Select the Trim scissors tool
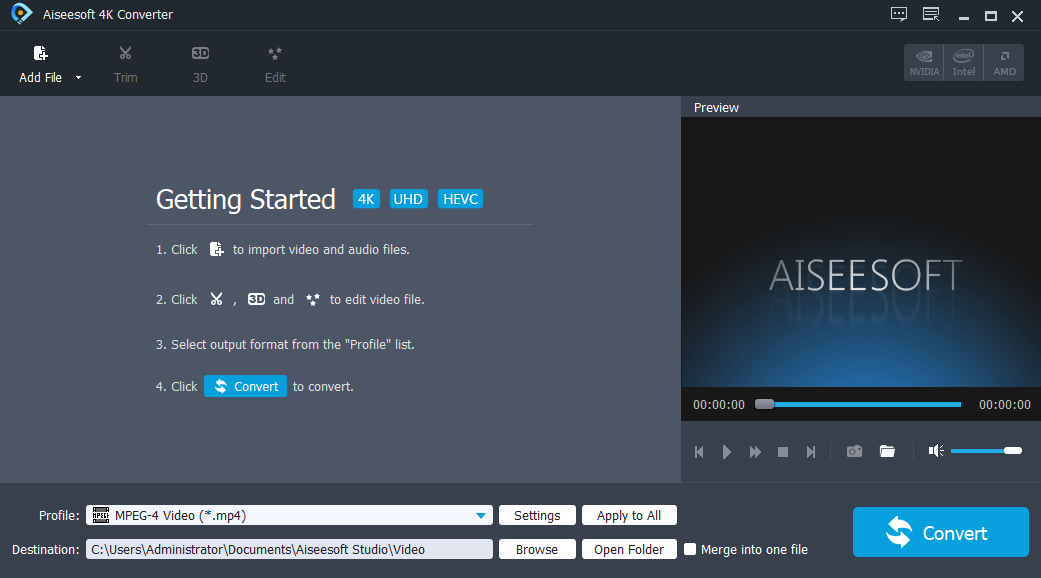The image size is (1041, 578). pyautogui.click(x=125, y=64)
